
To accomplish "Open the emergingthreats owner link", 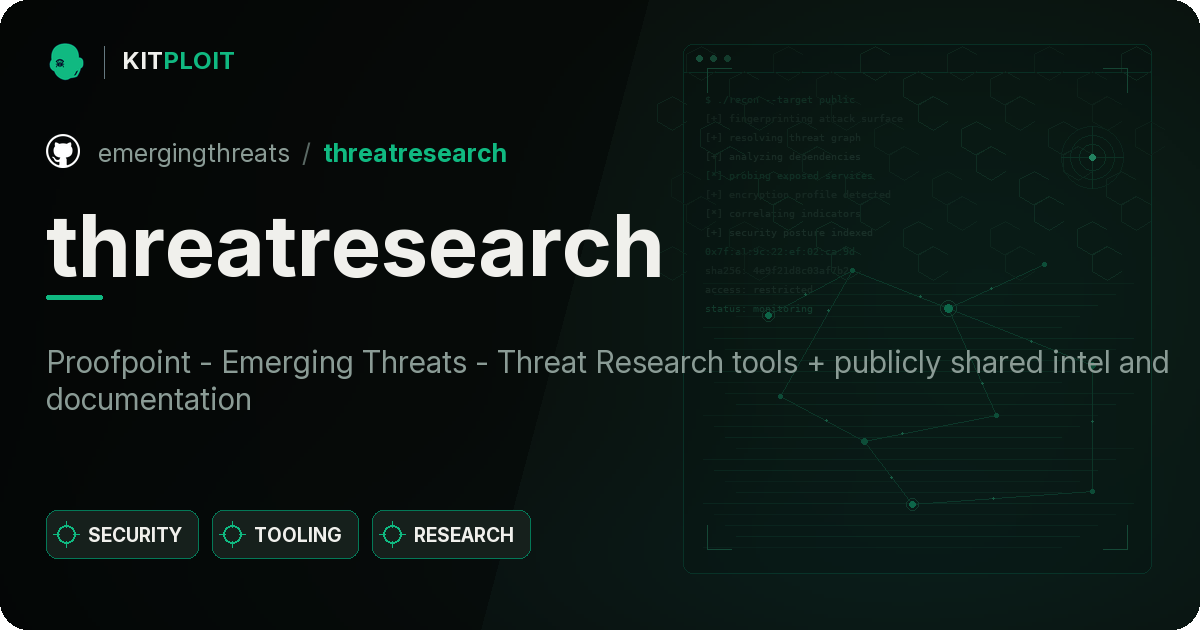I will pyautogui.click(x=194, y=153).
